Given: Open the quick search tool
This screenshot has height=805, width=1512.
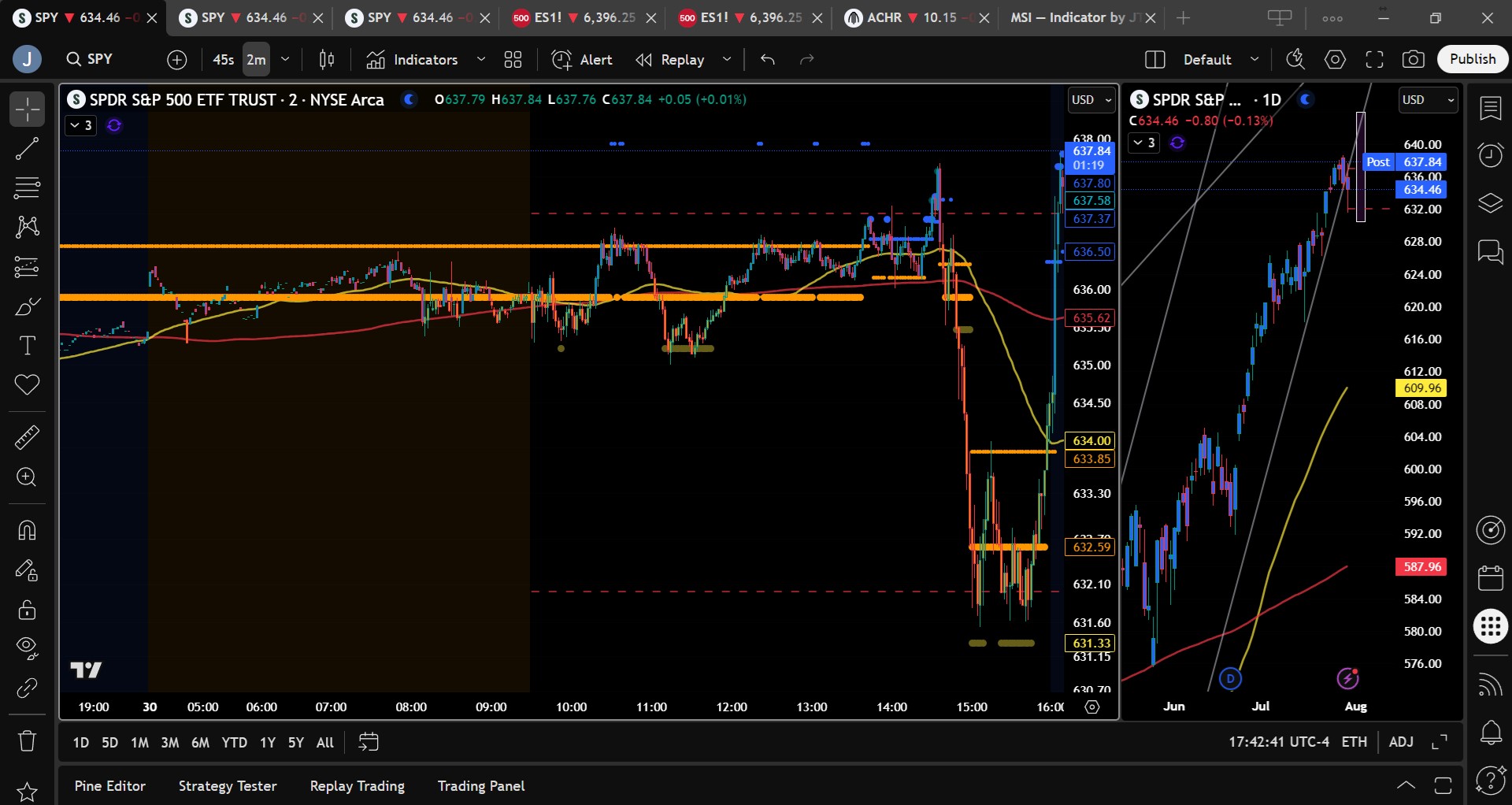Looking at the screenshot, I should click(x=1295, y=59).
